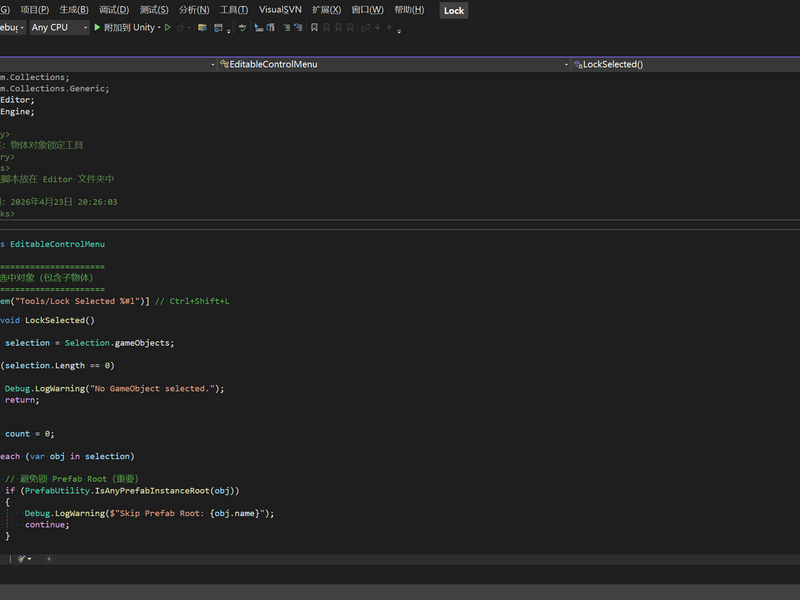The height and width of the screenshot is (600, 800).
Task: Click the next bookmark icon
Action: [x=338, y=28]
